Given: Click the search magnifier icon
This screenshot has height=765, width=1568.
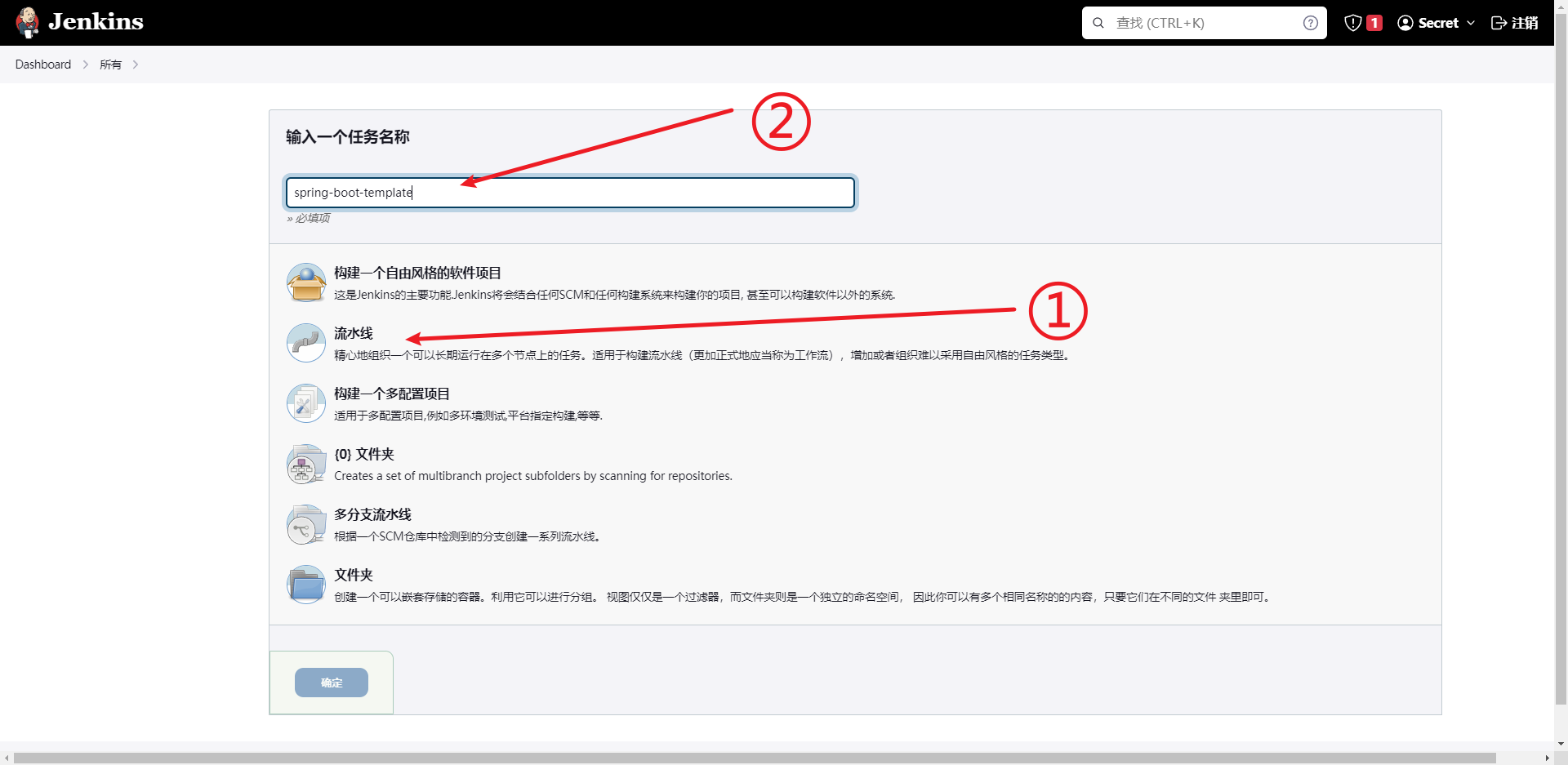Looking at the screenshot, I should (x=1098, y=23).
